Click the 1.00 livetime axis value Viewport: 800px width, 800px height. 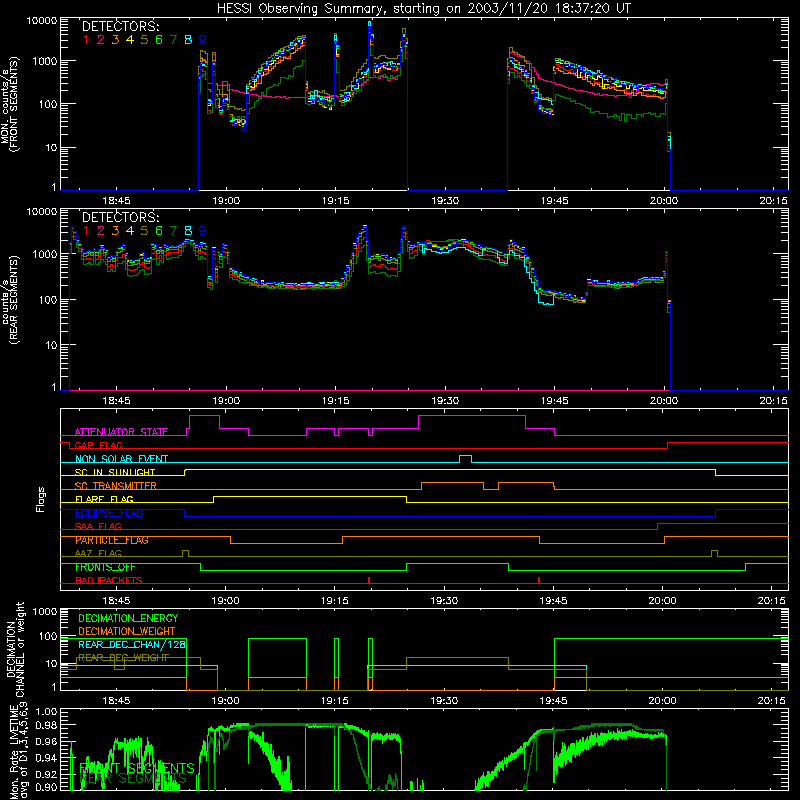click(46, 712)
